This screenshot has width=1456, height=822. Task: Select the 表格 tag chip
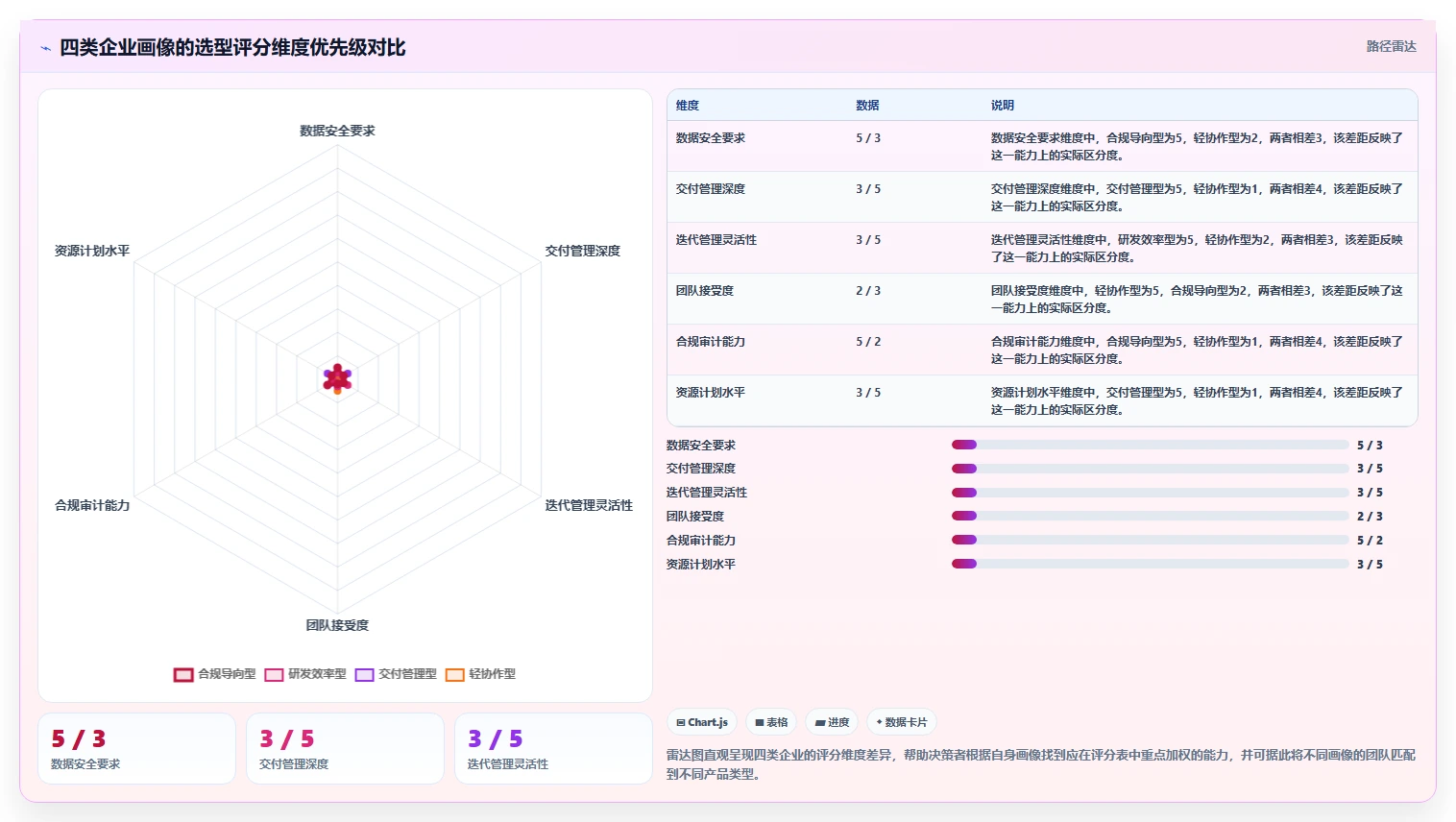click(771, 722)
